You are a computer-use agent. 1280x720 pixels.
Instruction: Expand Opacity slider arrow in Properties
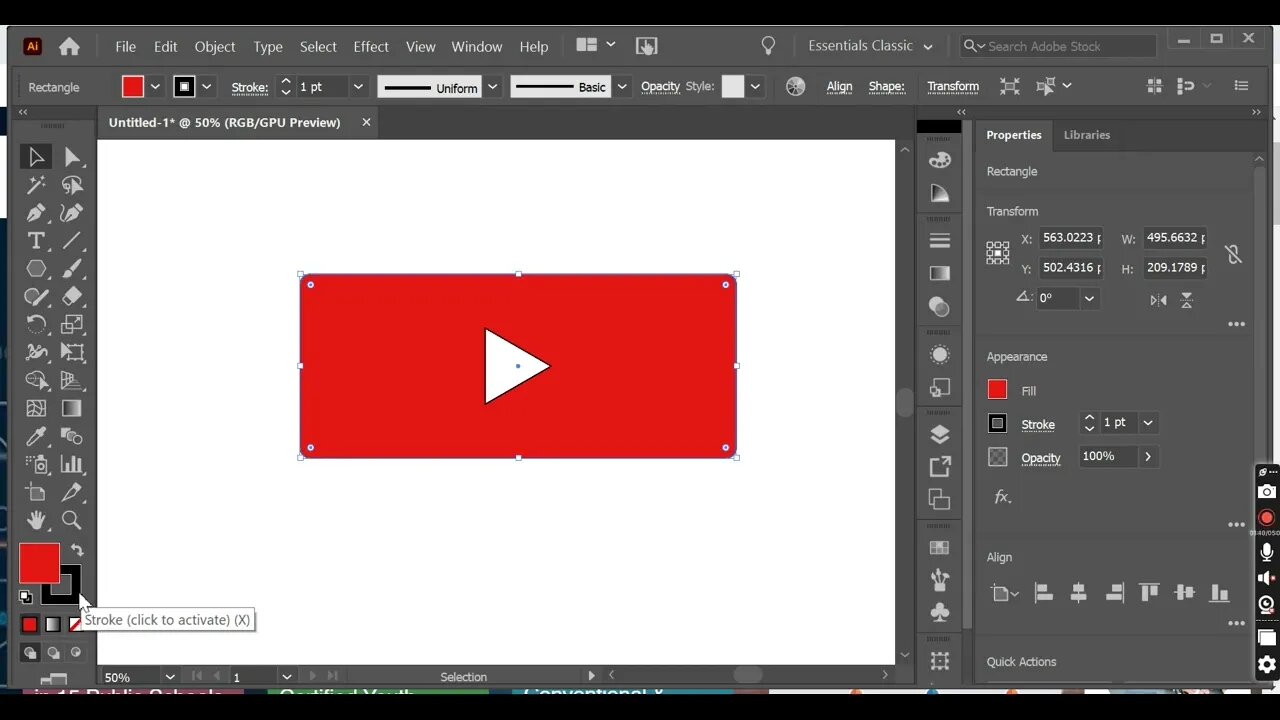pos(1148,456)
